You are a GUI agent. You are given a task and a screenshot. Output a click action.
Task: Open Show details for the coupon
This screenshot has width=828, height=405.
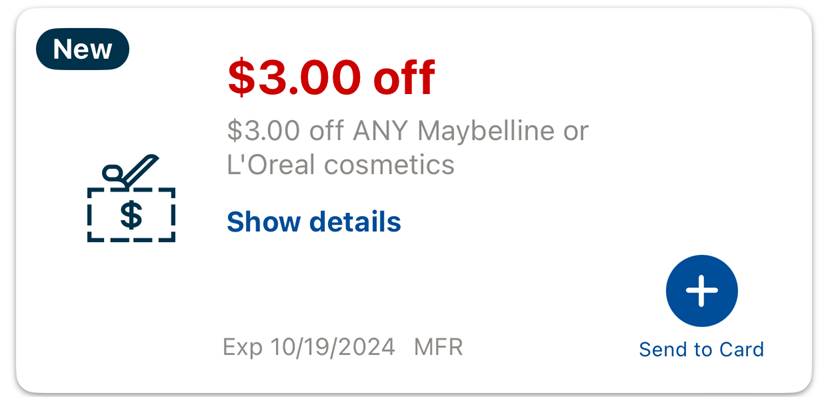point(314,222)
